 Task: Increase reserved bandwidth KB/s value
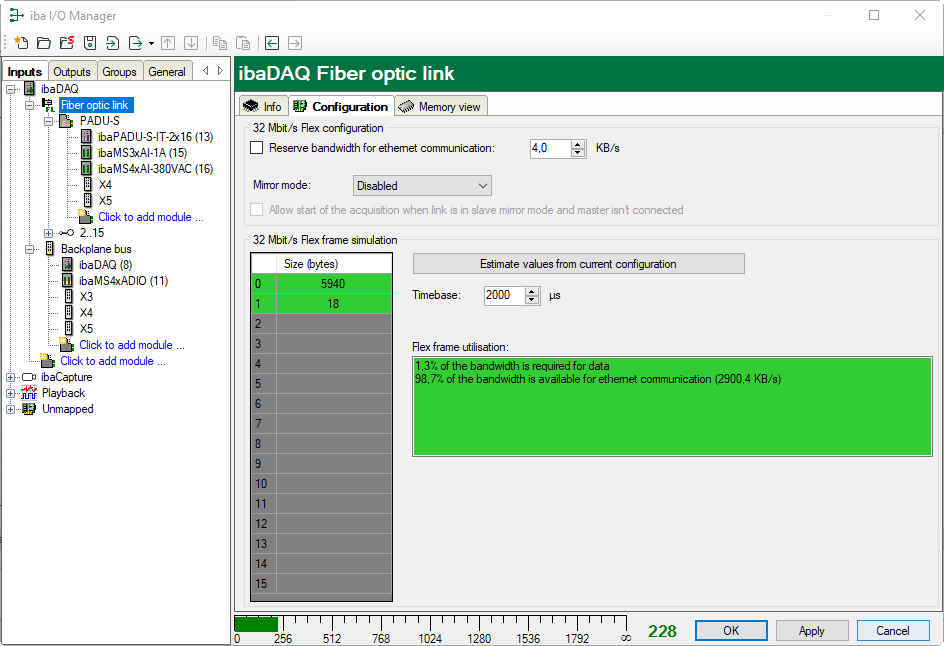[x=578, y=144]
